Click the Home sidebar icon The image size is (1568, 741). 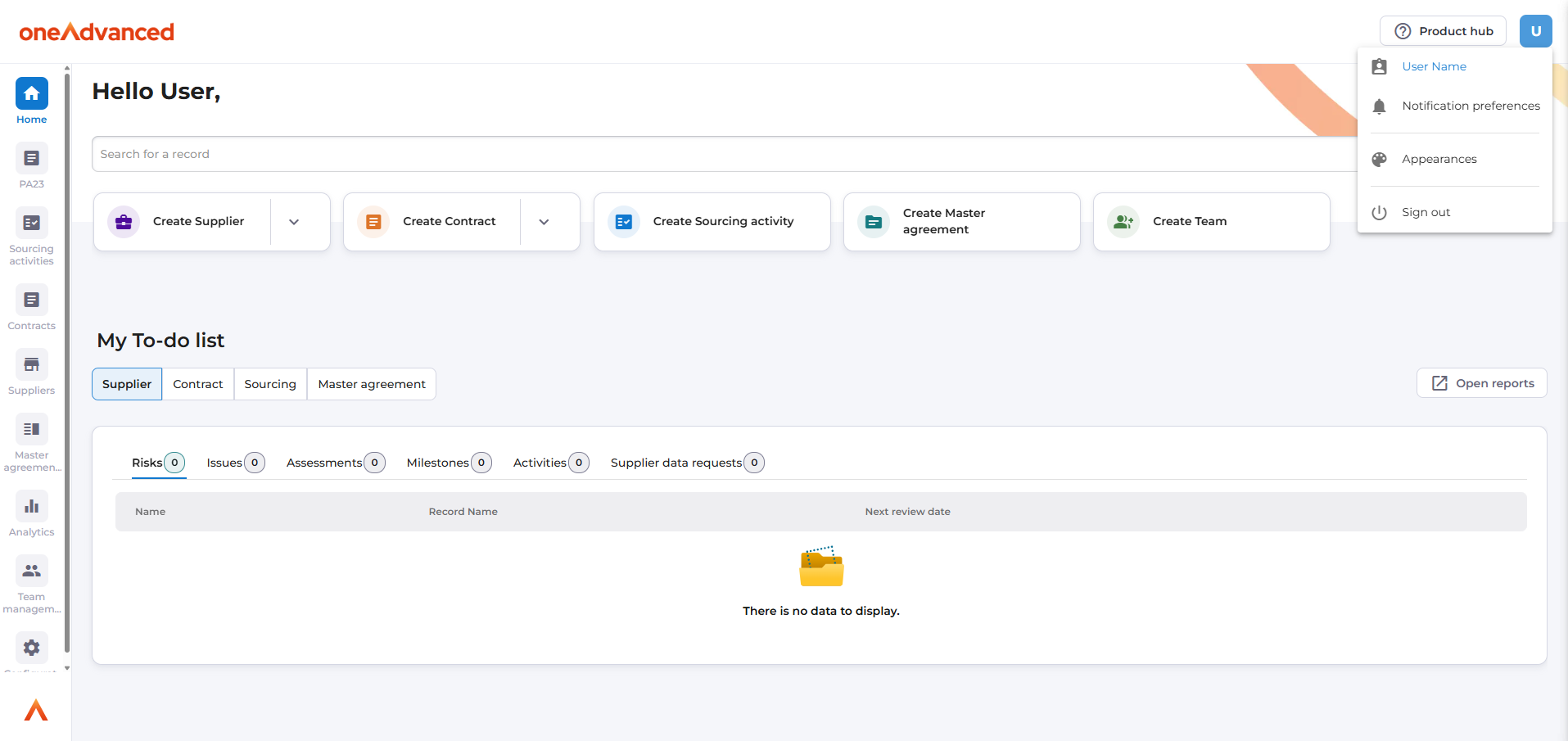31,94
